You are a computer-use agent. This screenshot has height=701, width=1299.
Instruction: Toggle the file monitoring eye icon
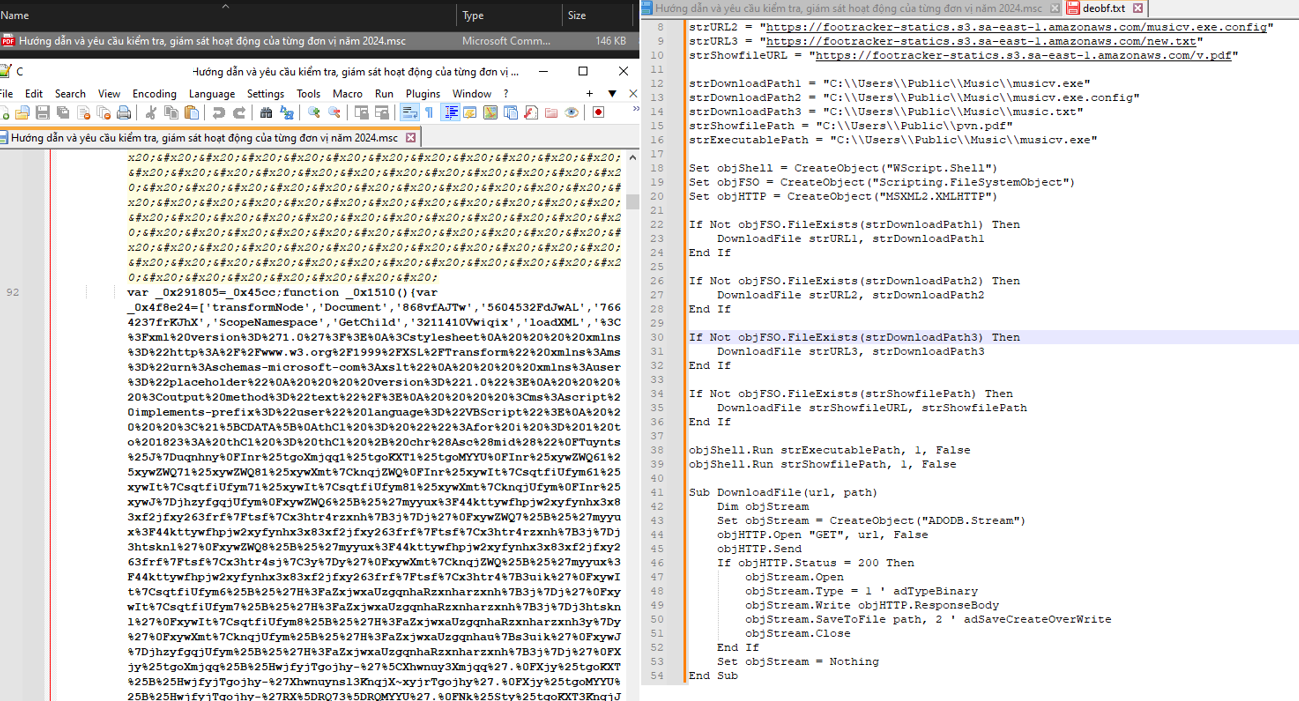(571, 113)
